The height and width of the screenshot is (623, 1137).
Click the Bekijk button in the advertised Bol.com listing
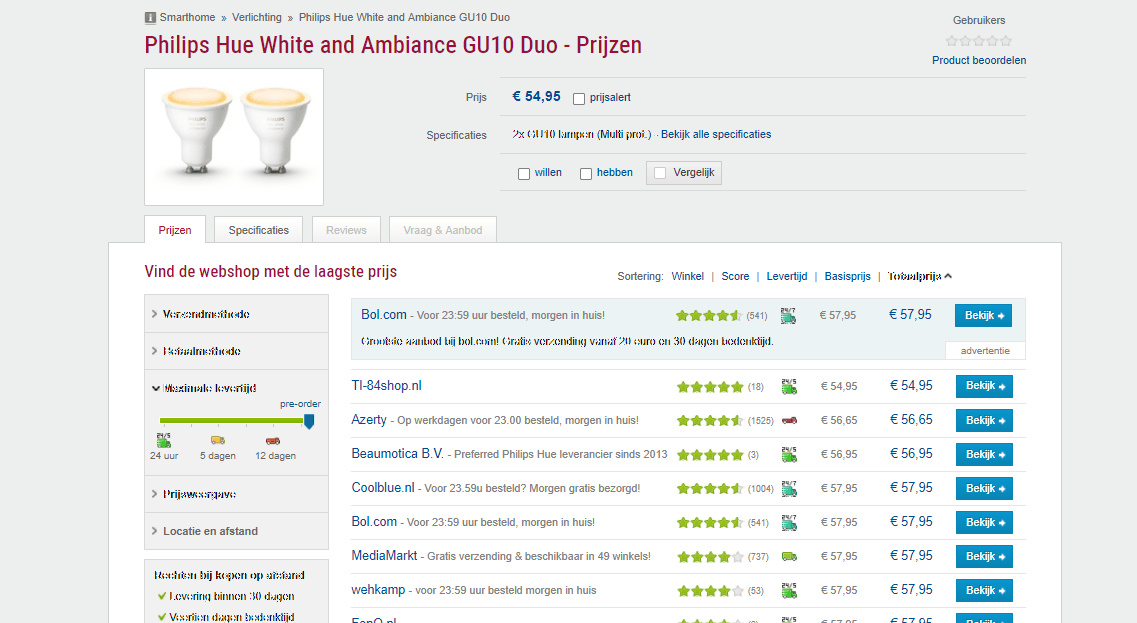tap(983, 315)
